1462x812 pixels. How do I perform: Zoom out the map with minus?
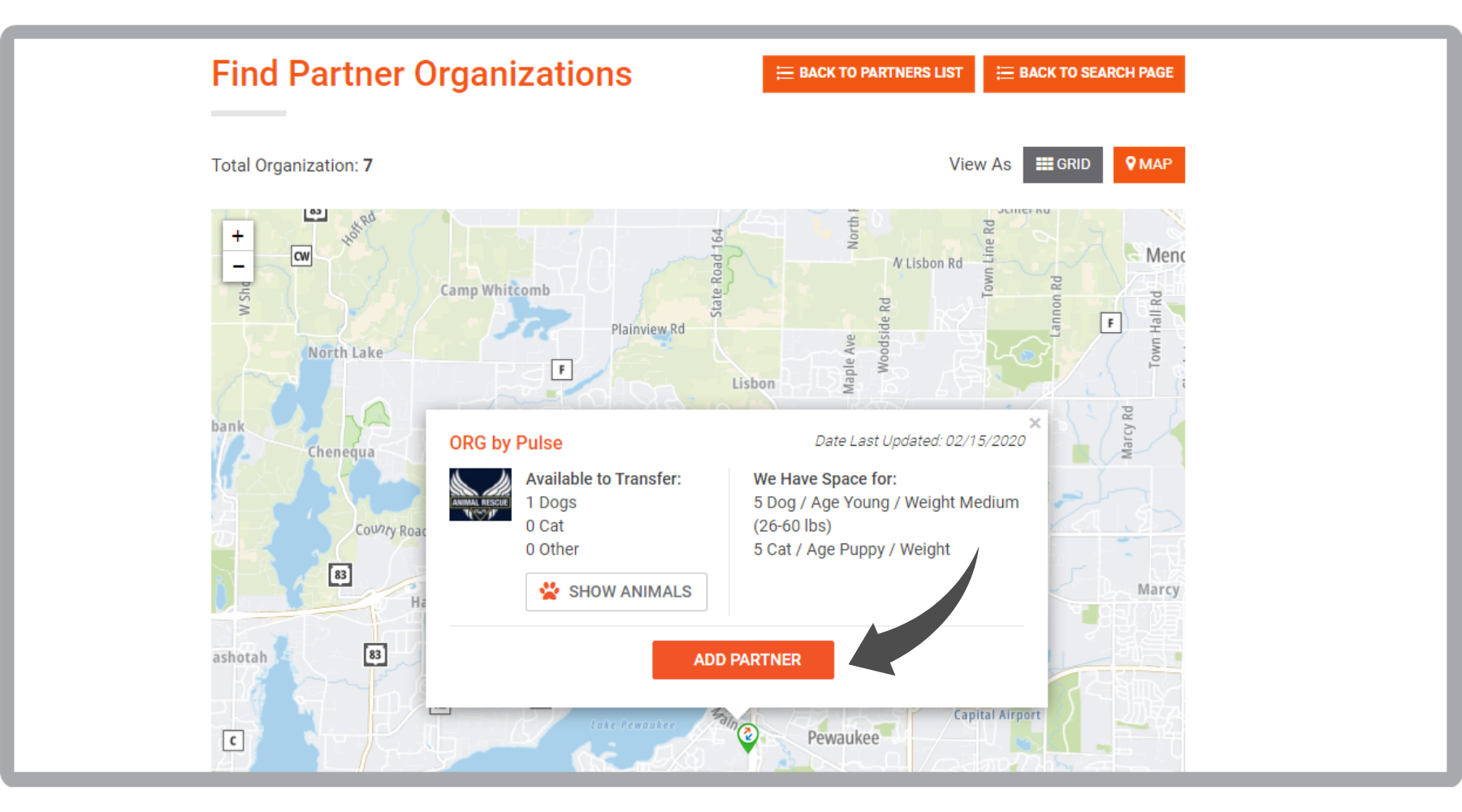click(238, 266)
